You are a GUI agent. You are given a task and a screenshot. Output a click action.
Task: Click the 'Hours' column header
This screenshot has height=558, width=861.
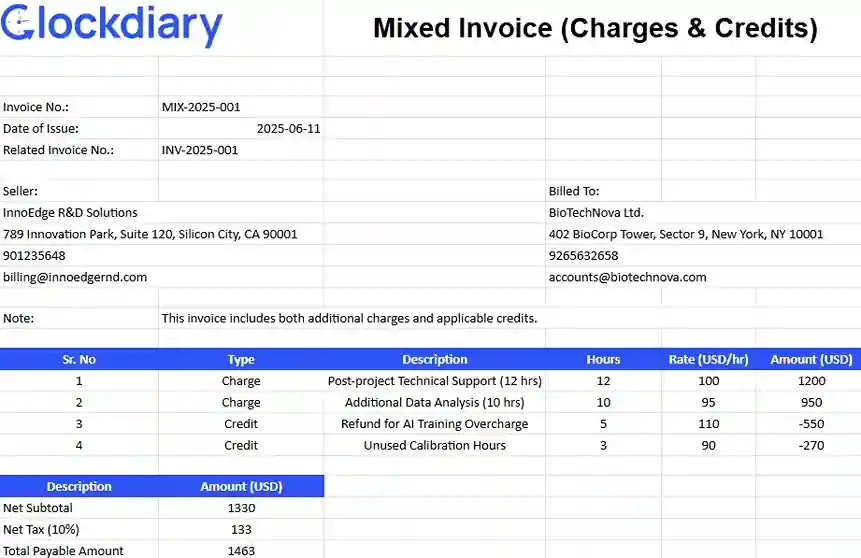[x=603, y=359]
